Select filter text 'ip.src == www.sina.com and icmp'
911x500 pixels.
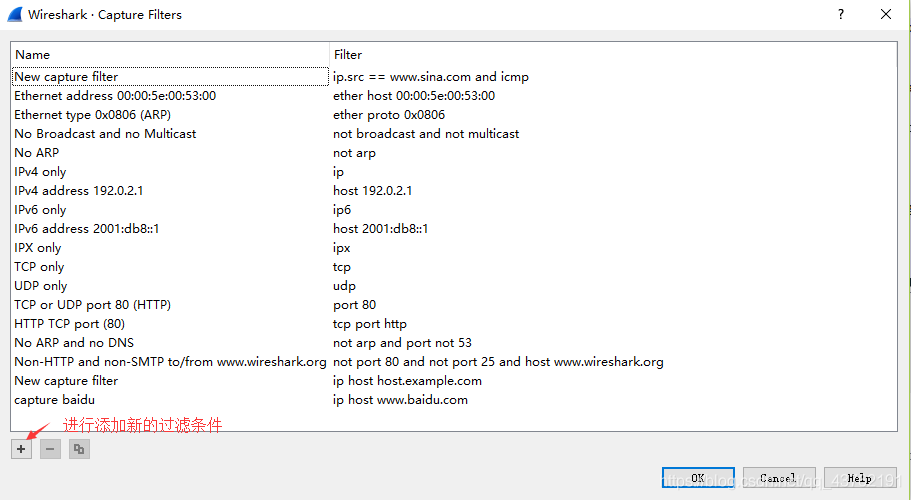431,77
